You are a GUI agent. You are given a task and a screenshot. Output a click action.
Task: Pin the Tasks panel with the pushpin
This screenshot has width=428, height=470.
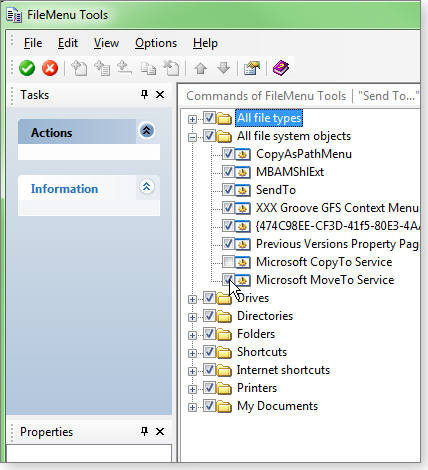pyautogui.click(x=144, y=95)
